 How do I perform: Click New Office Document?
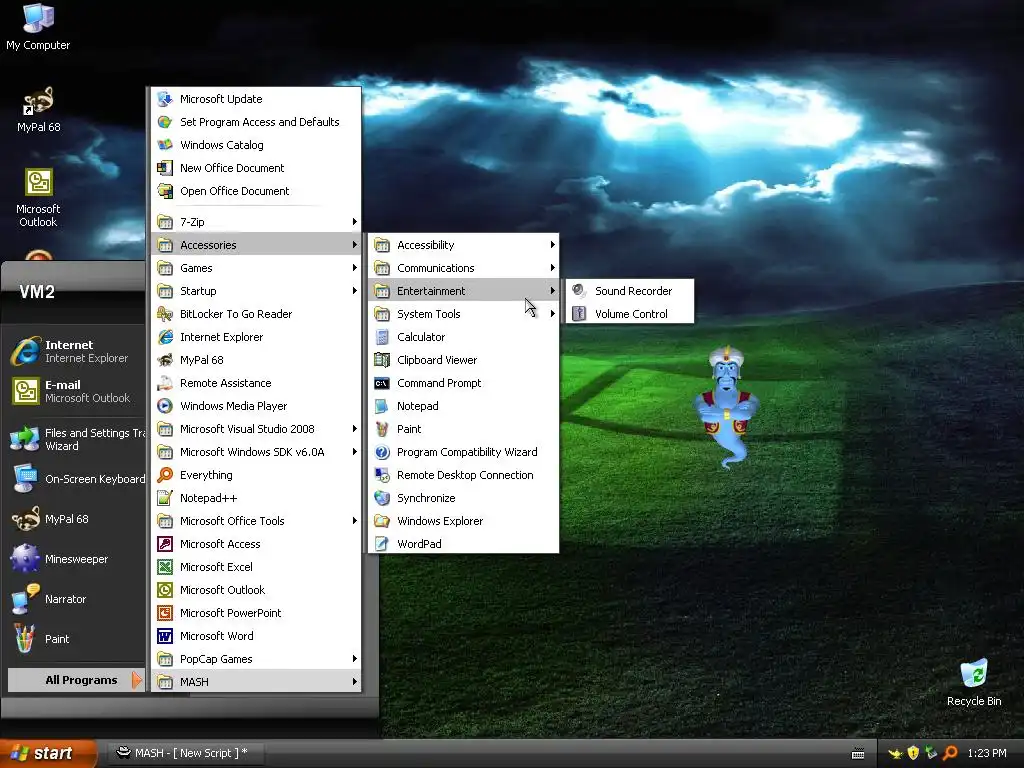pyautogui.click(x=256, y=168)
